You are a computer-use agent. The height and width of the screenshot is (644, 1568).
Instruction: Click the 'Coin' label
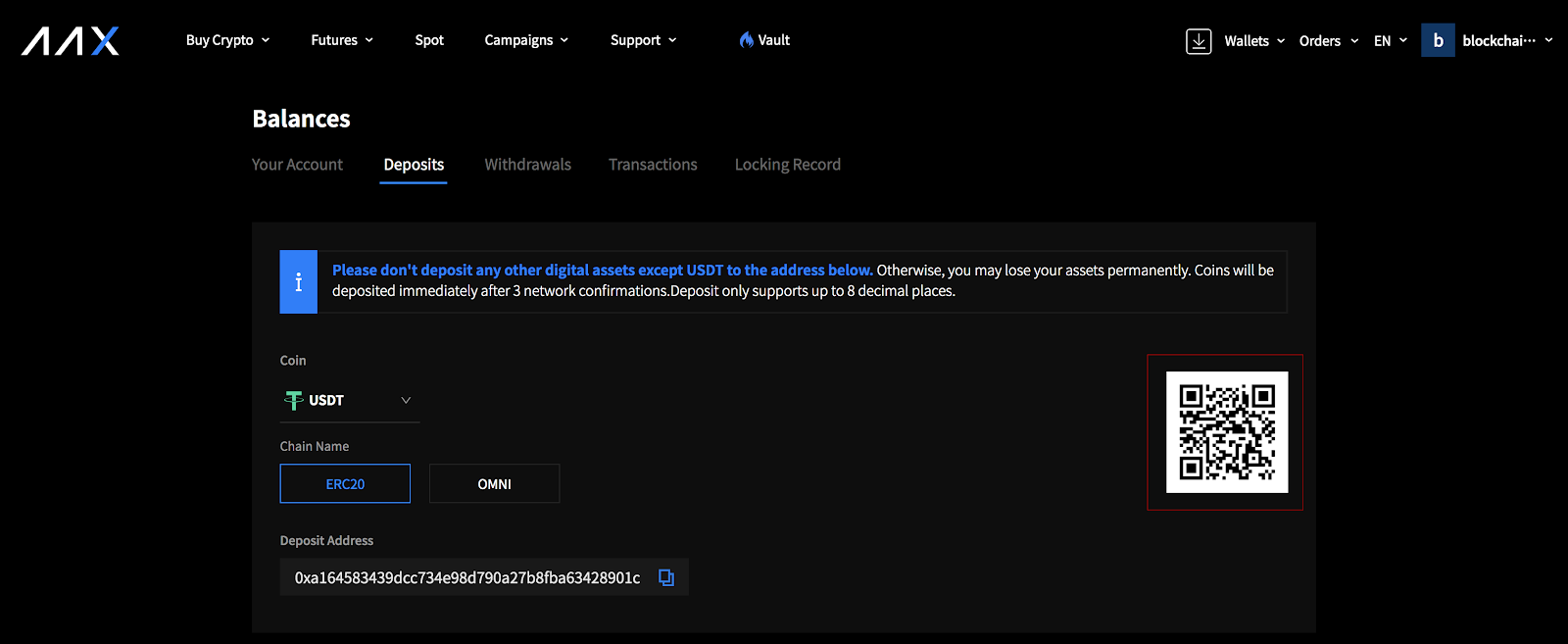point(293,361)
